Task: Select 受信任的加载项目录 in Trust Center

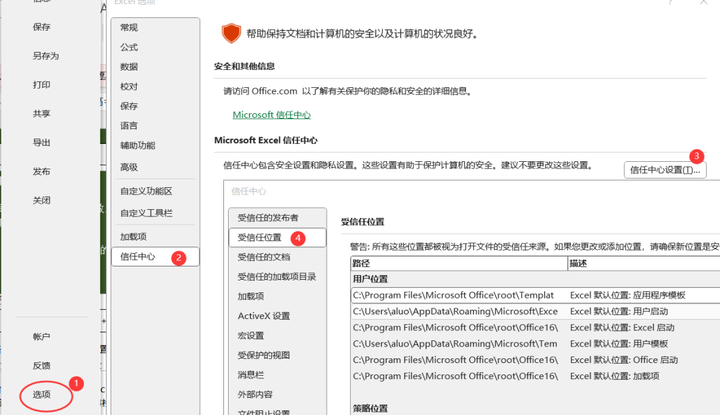Action: [x=277, y=277]
